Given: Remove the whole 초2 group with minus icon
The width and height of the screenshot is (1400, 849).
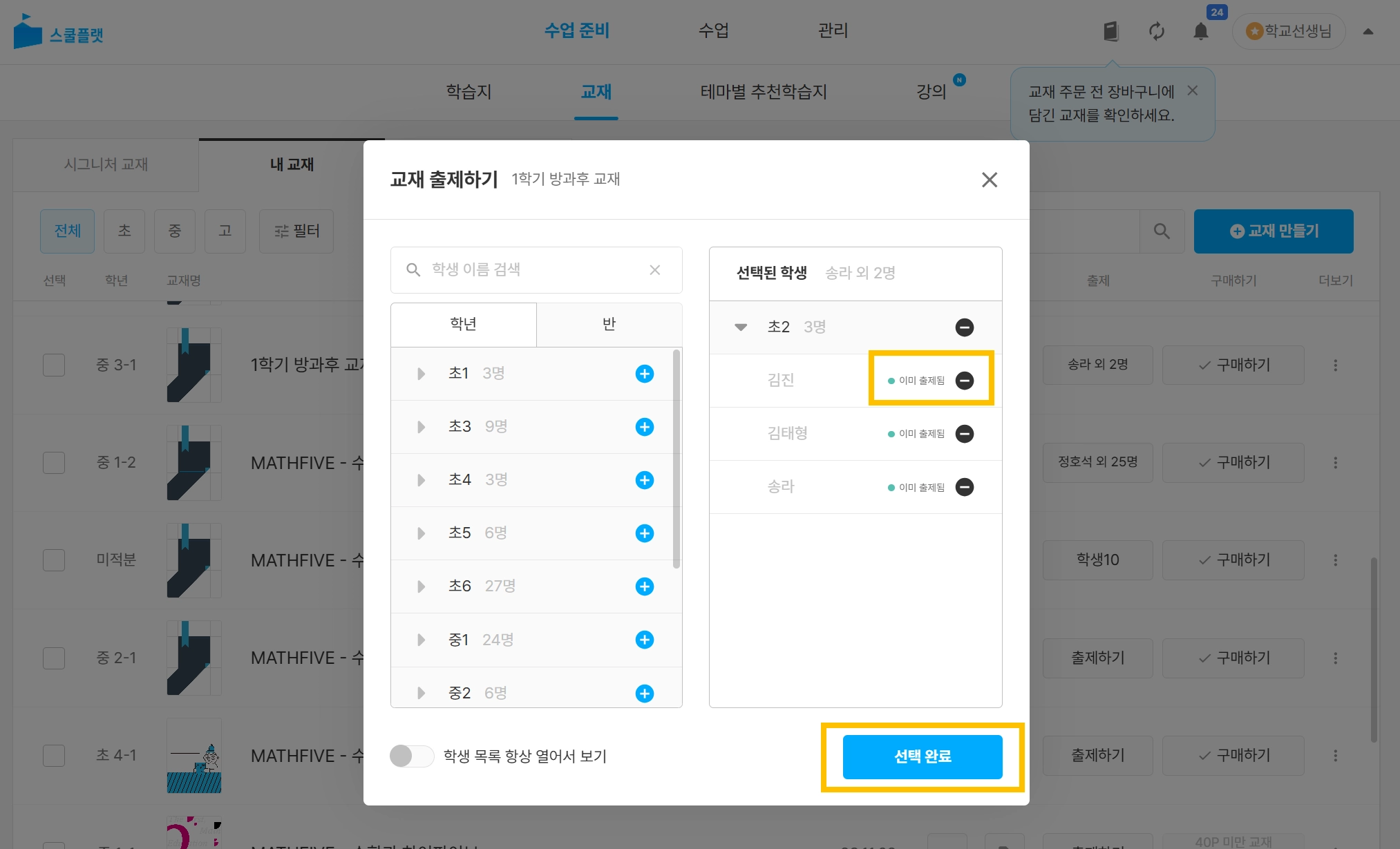Looking at the screenshot, I should 964,327.
